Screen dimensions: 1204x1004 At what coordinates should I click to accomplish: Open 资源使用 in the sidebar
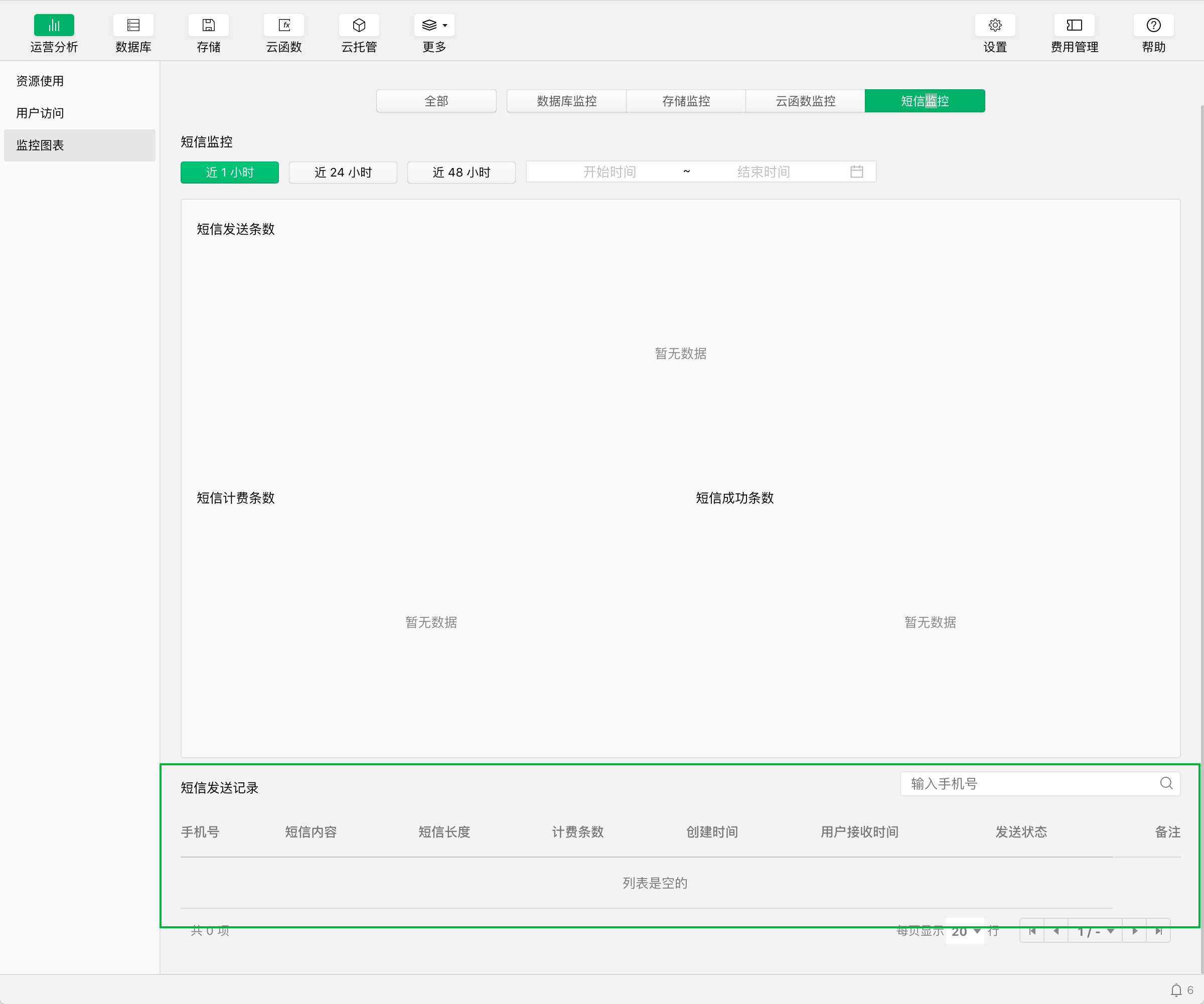point(40,81)
